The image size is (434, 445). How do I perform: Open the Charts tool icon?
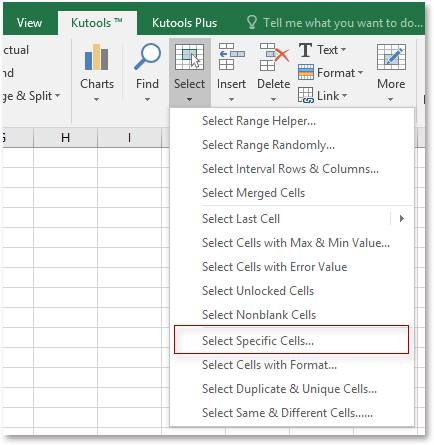pyautogui.click(x=97, y=57)
